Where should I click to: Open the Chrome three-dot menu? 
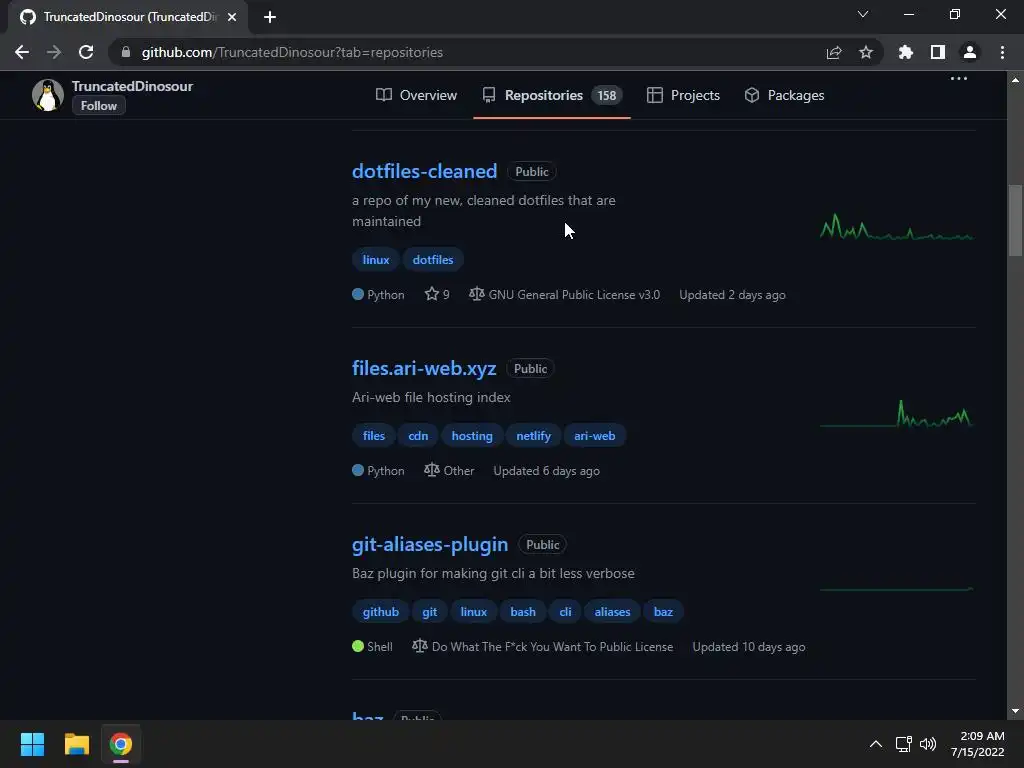[x=1002, y=52]
